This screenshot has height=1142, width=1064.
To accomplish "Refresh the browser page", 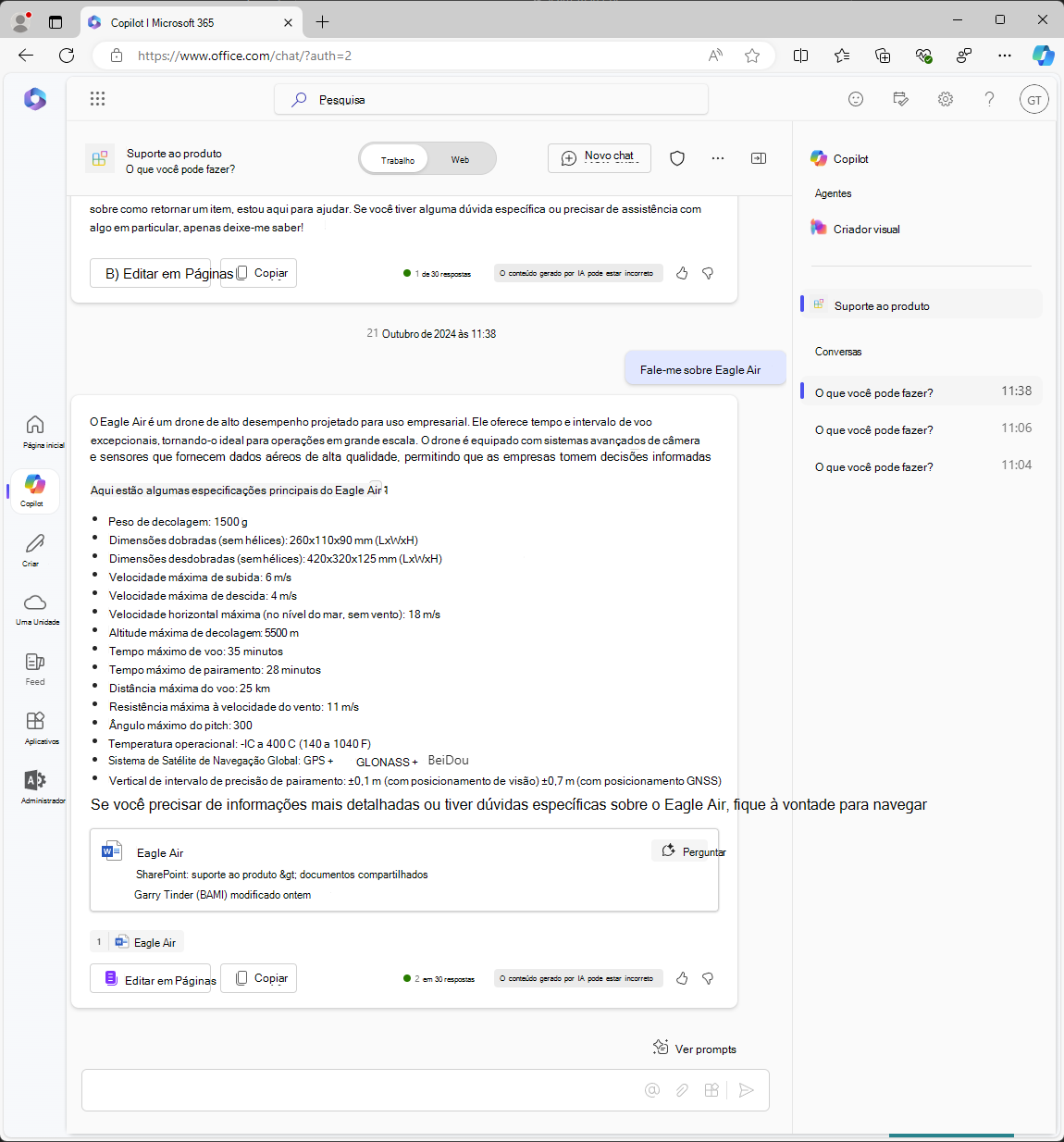I will (x=67, y=56).
